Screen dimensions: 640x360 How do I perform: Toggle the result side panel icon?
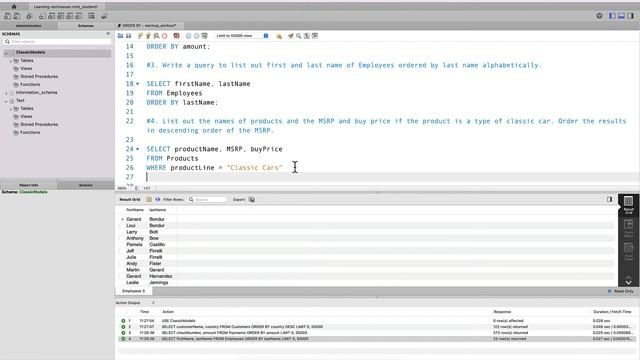click(609, 200)
